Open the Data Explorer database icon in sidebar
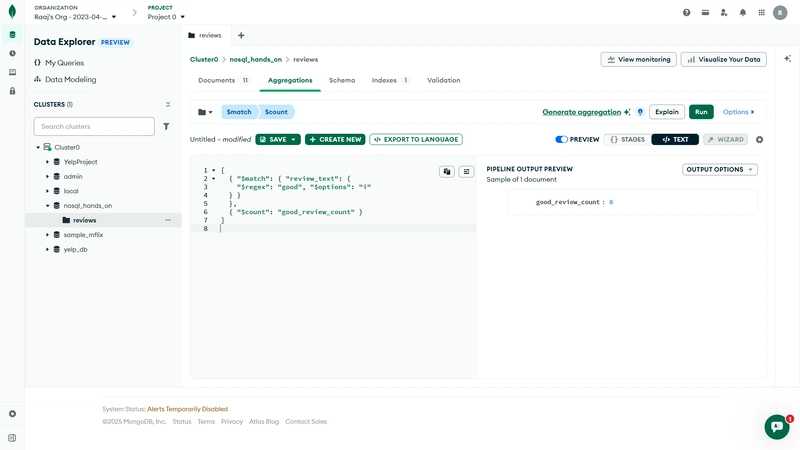The width and height of the screenshot is (800, 450). 12,35
